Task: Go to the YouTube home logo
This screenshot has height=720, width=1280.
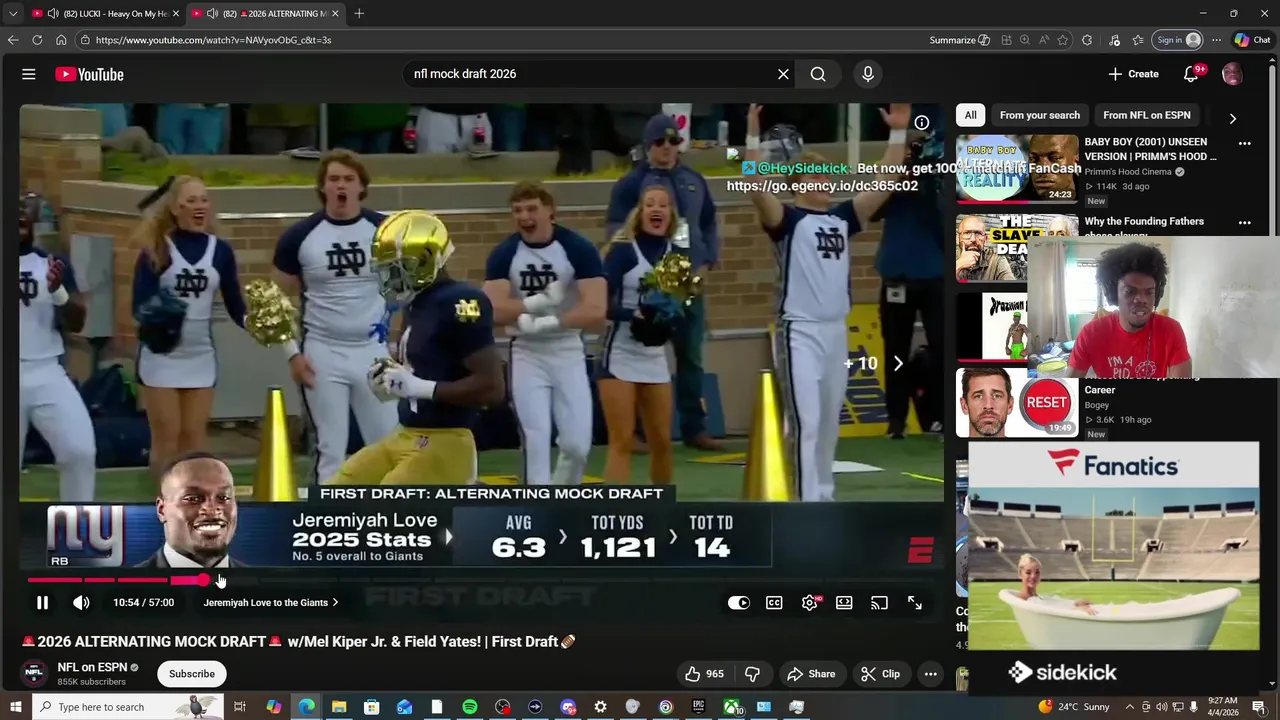Action: coord(89,74)
